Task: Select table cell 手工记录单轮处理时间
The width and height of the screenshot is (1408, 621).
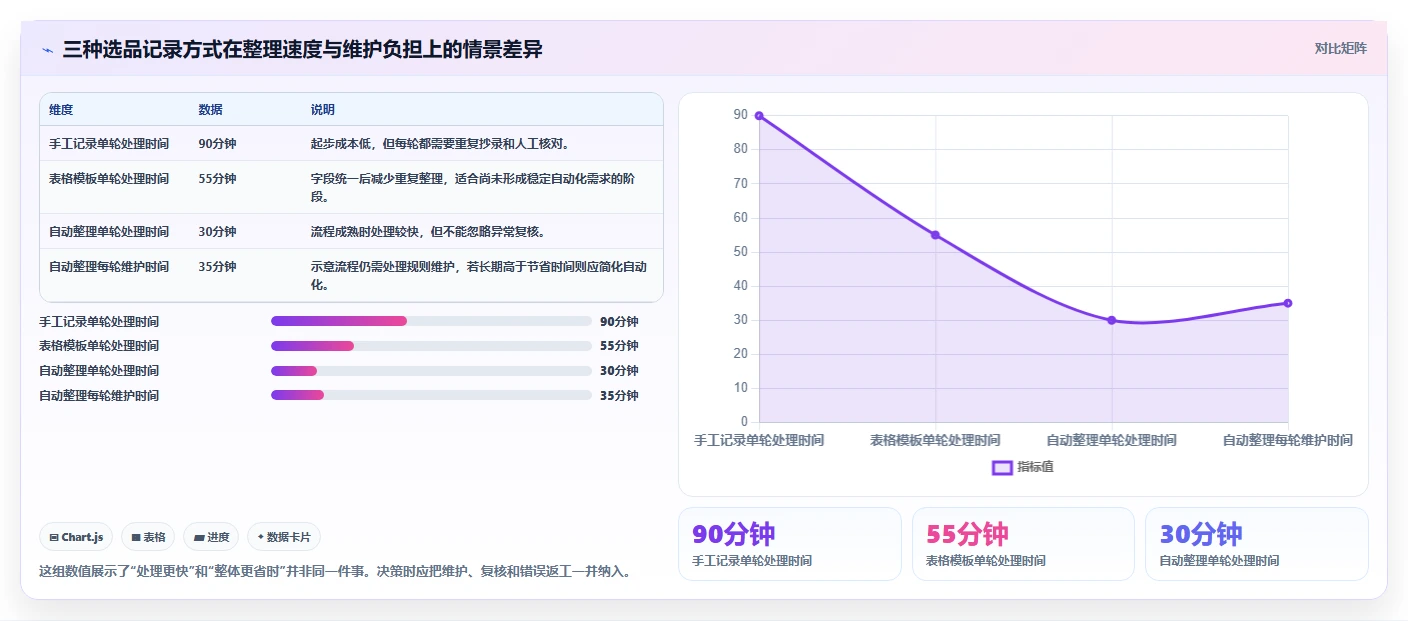Action: 109,144
